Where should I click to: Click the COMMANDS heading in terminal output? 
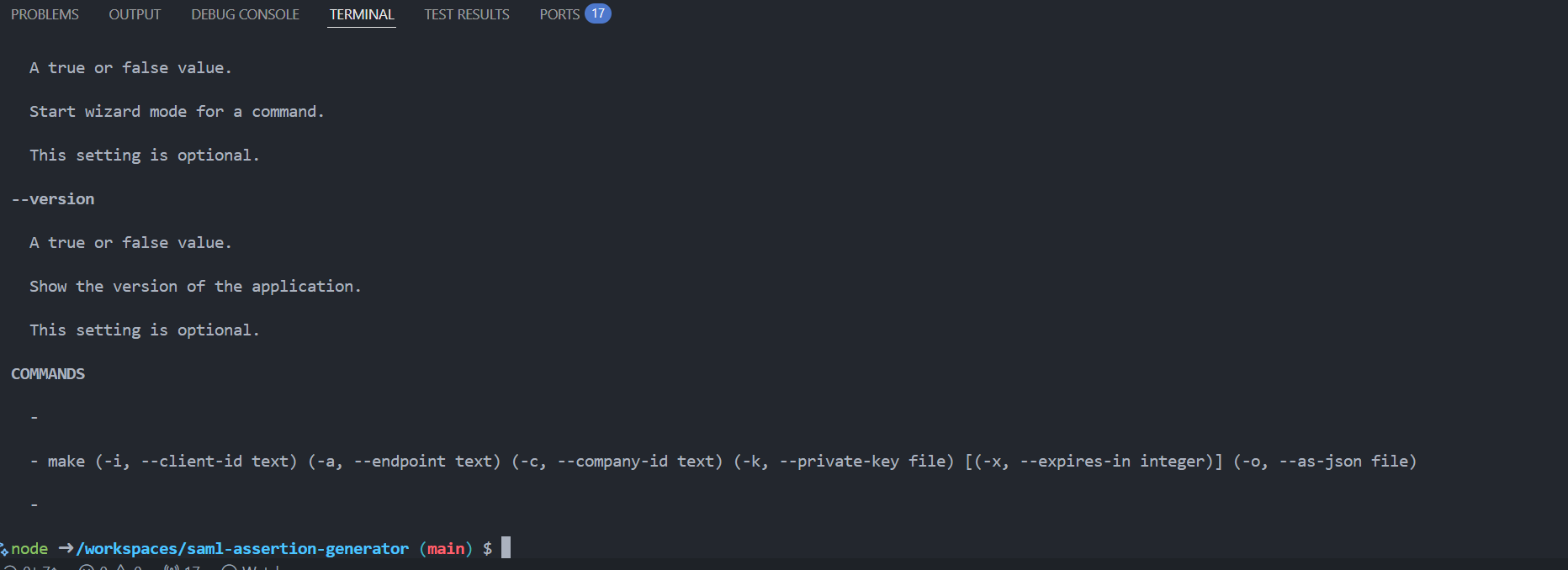[48, 374]
